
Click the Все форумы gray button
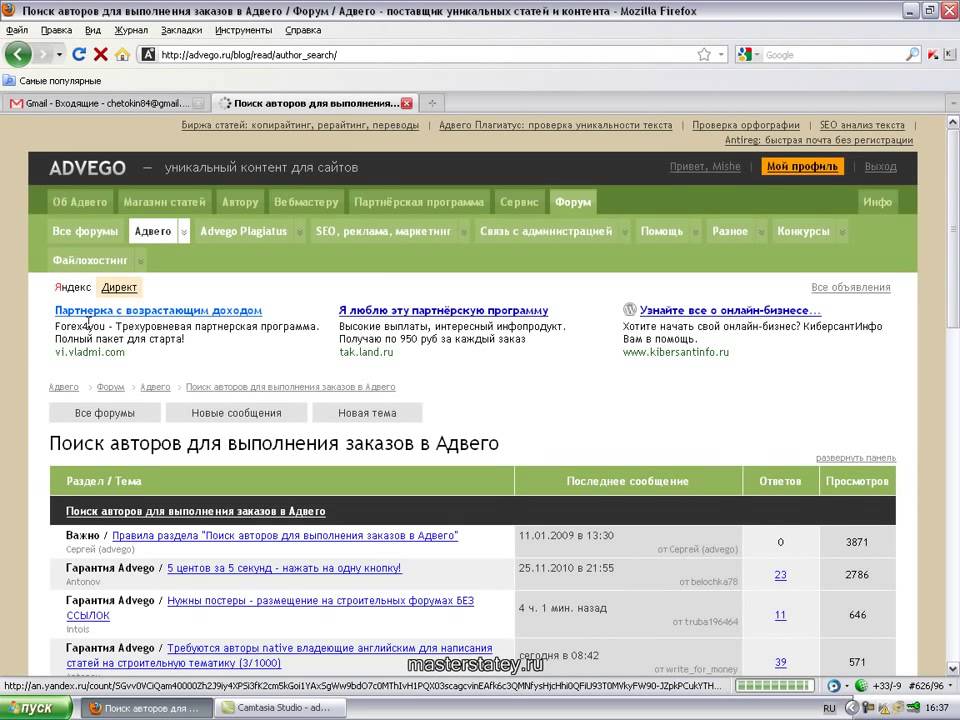click(x=105, y=413)
